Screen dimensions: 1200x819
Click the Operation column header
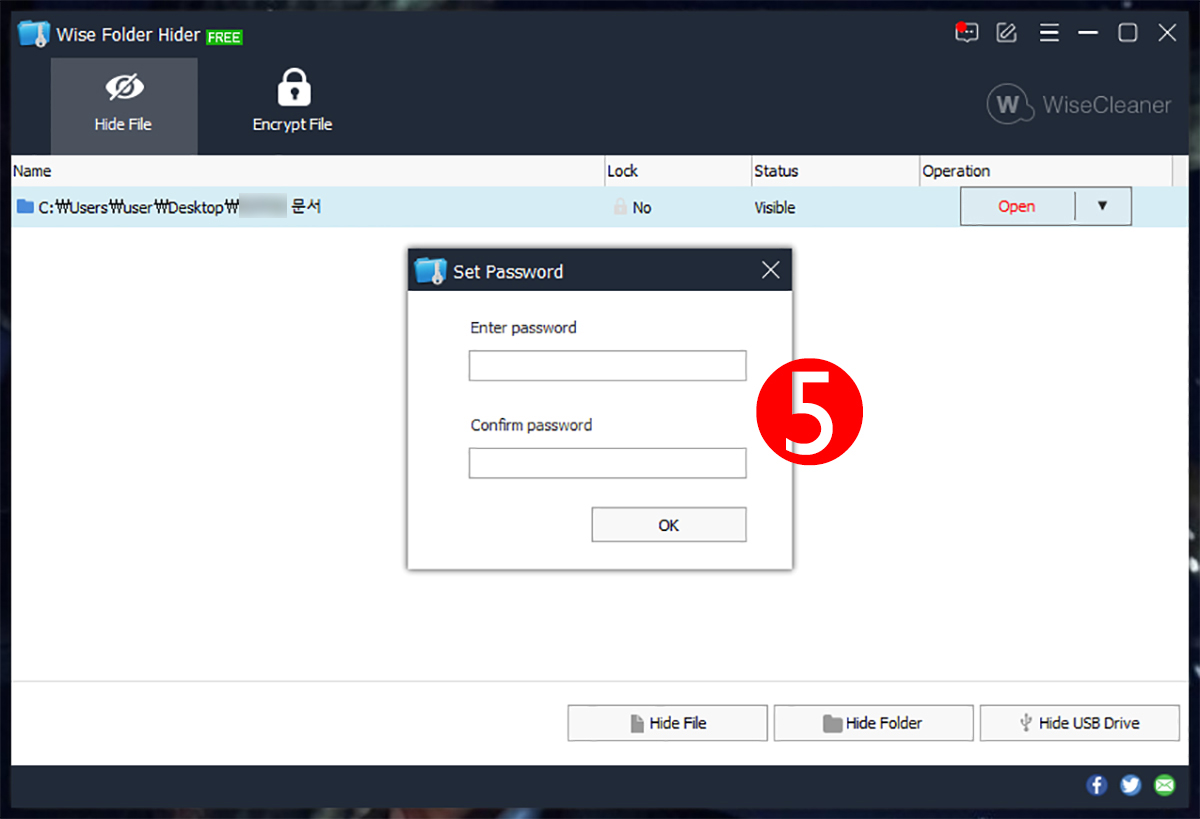(1046, 171)
